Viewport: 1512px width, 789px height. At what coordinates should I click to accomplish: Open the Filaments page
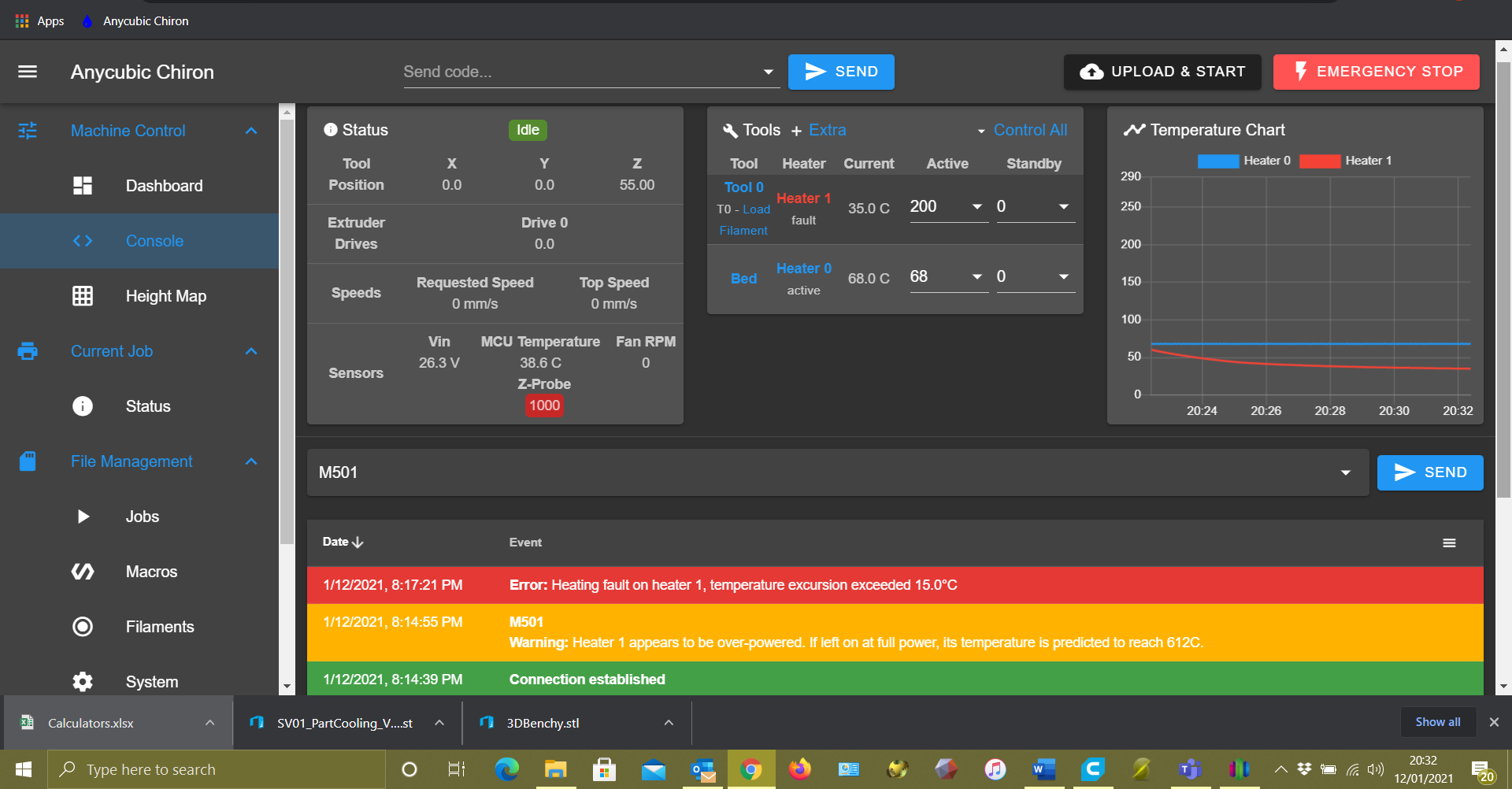(x=160, y=627)
